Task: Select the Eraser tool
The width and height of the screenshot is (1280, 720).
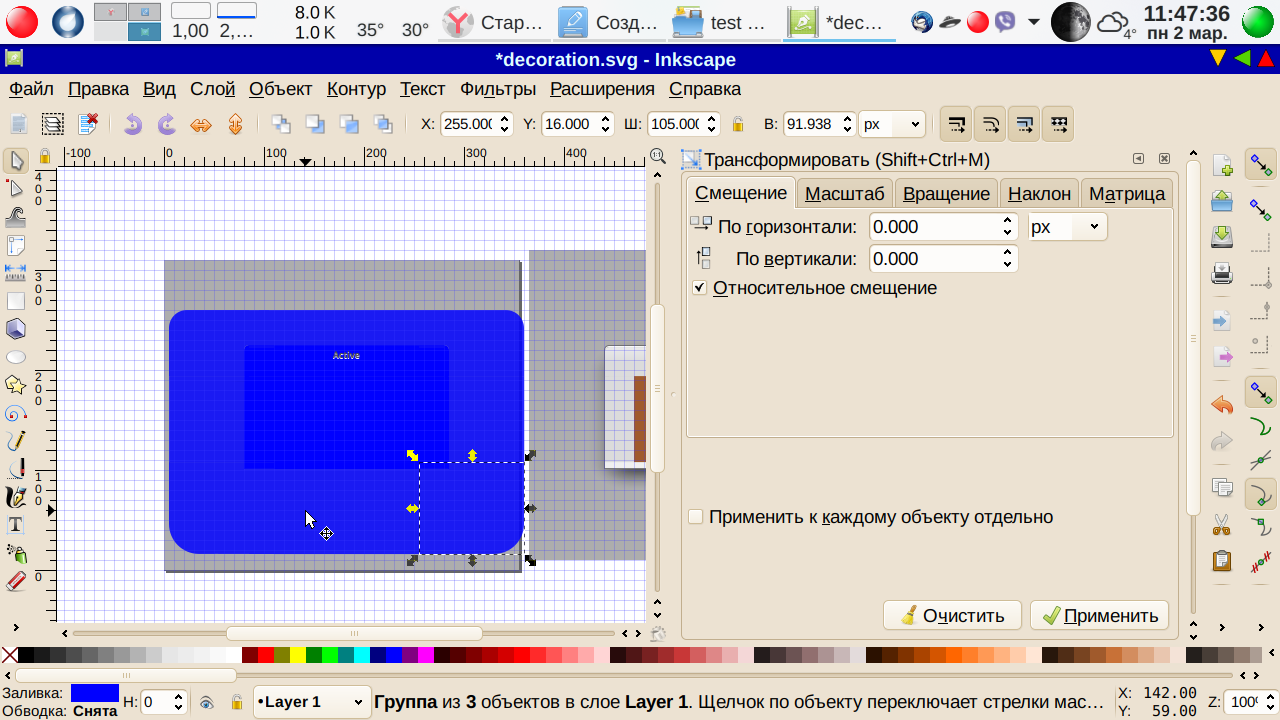Action: coord(16,581)
